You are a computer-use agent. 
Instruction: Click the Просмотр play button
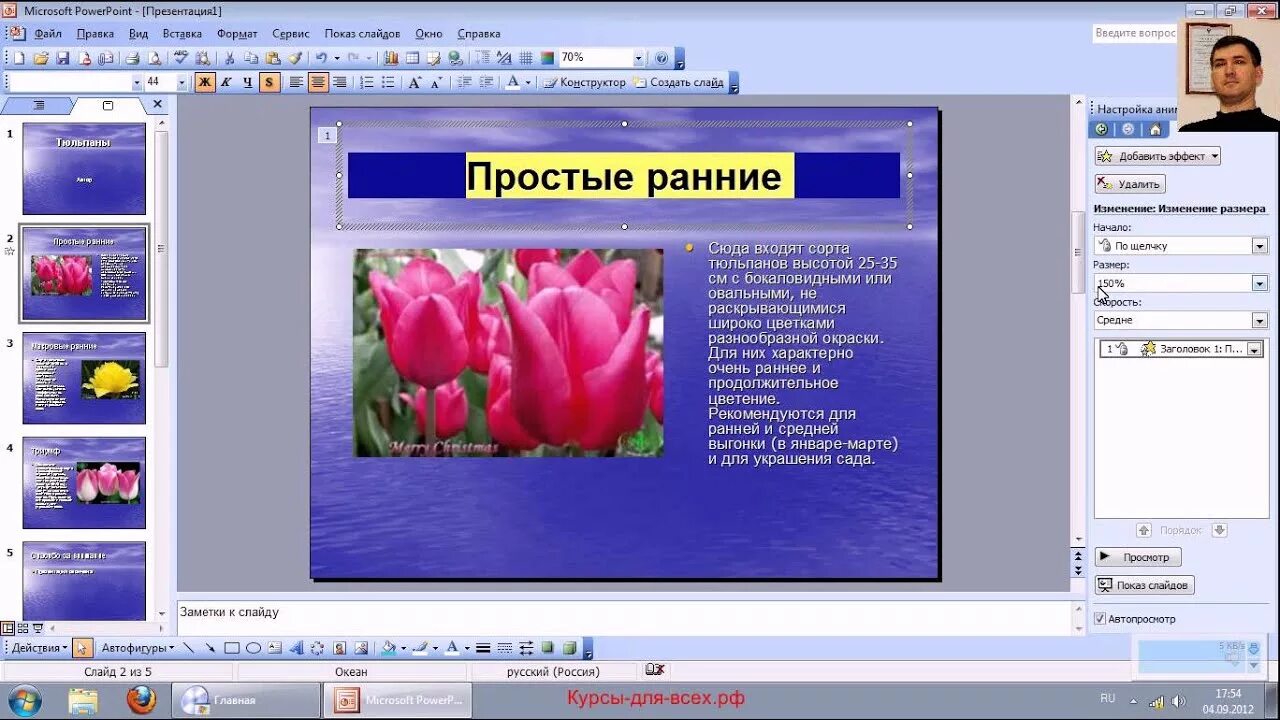pos(1138,557)
